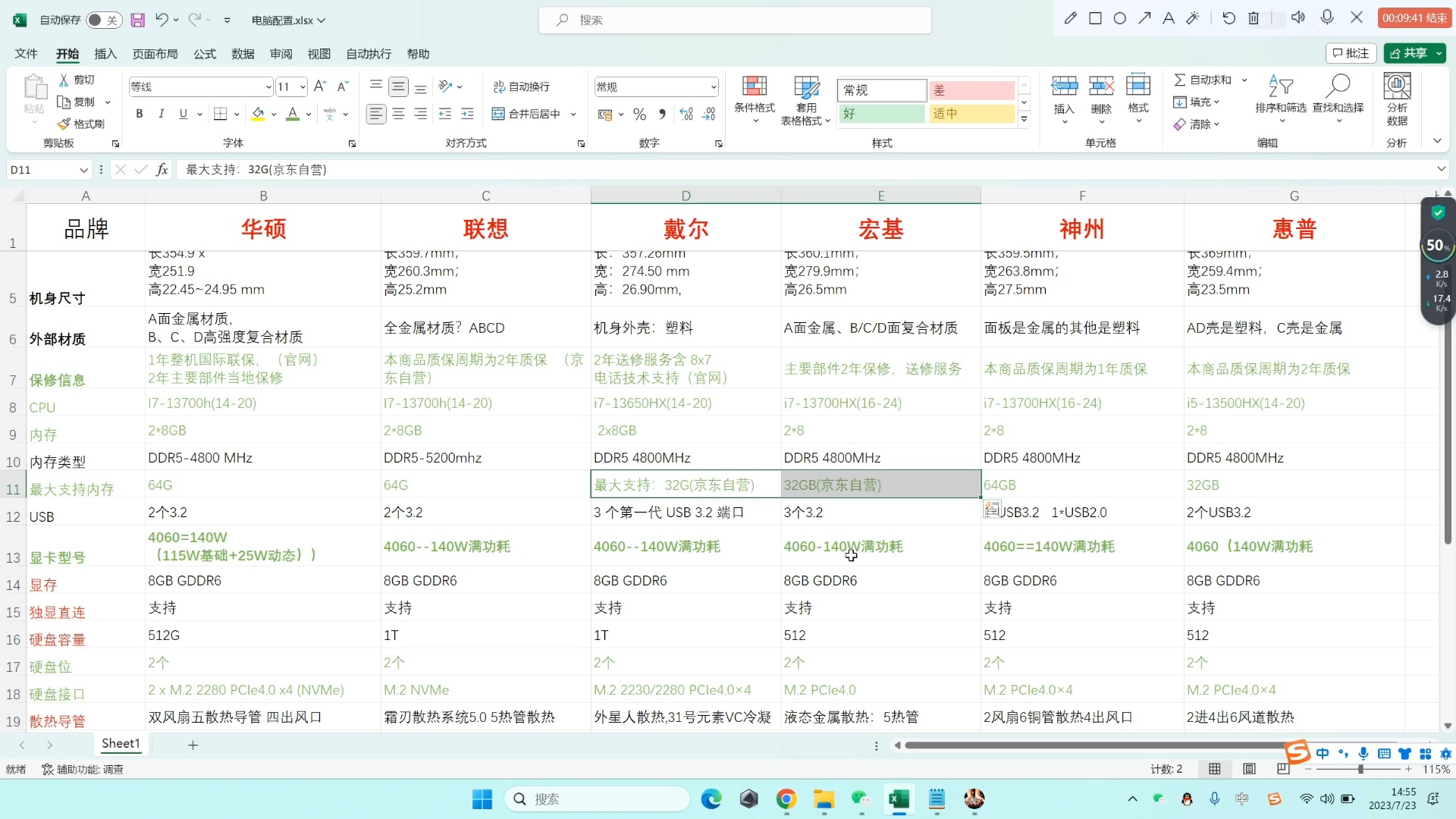
Task: Click the fill color bucket icon
Action: (258, 114)
